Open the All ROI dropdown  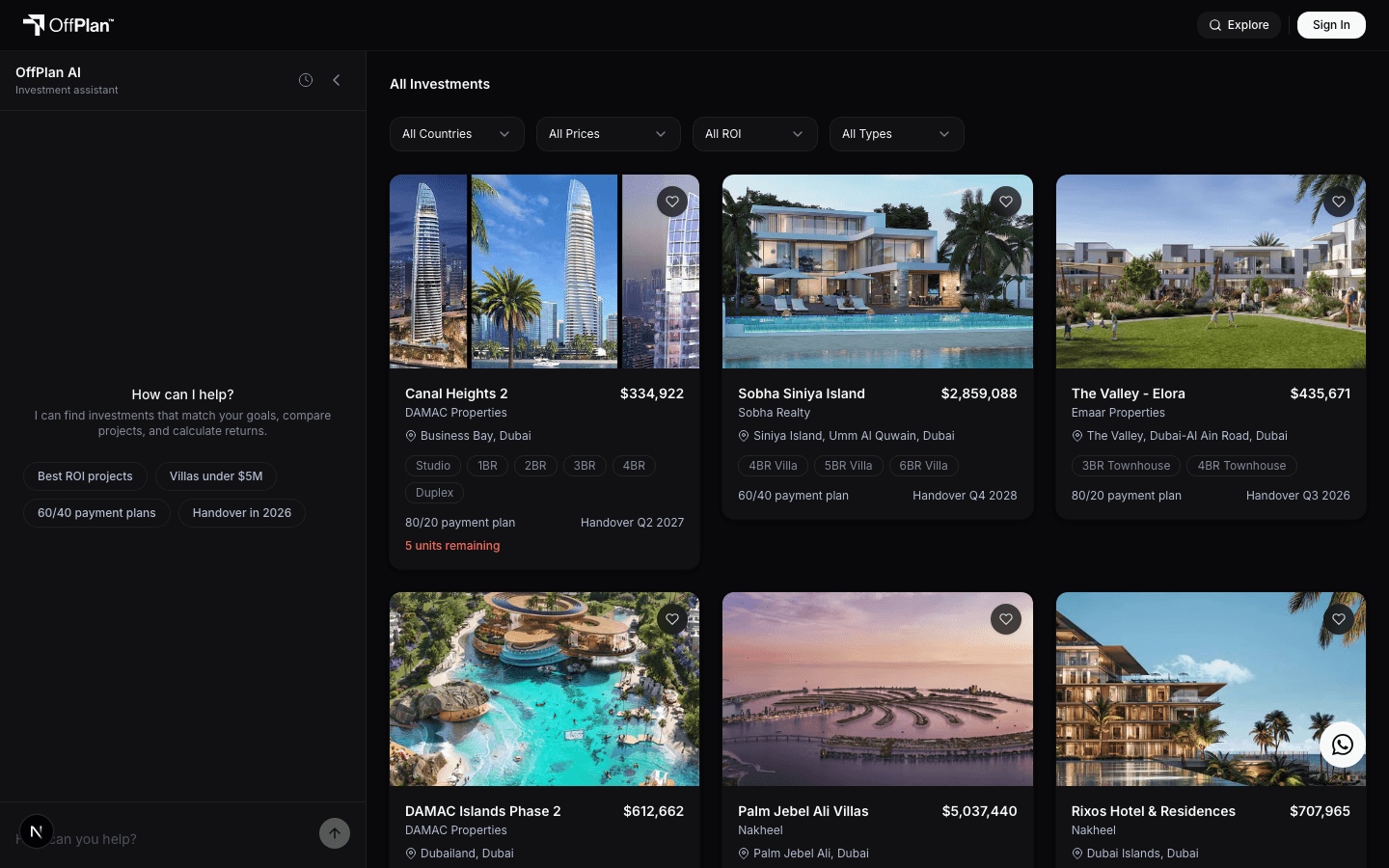(755, 134)
